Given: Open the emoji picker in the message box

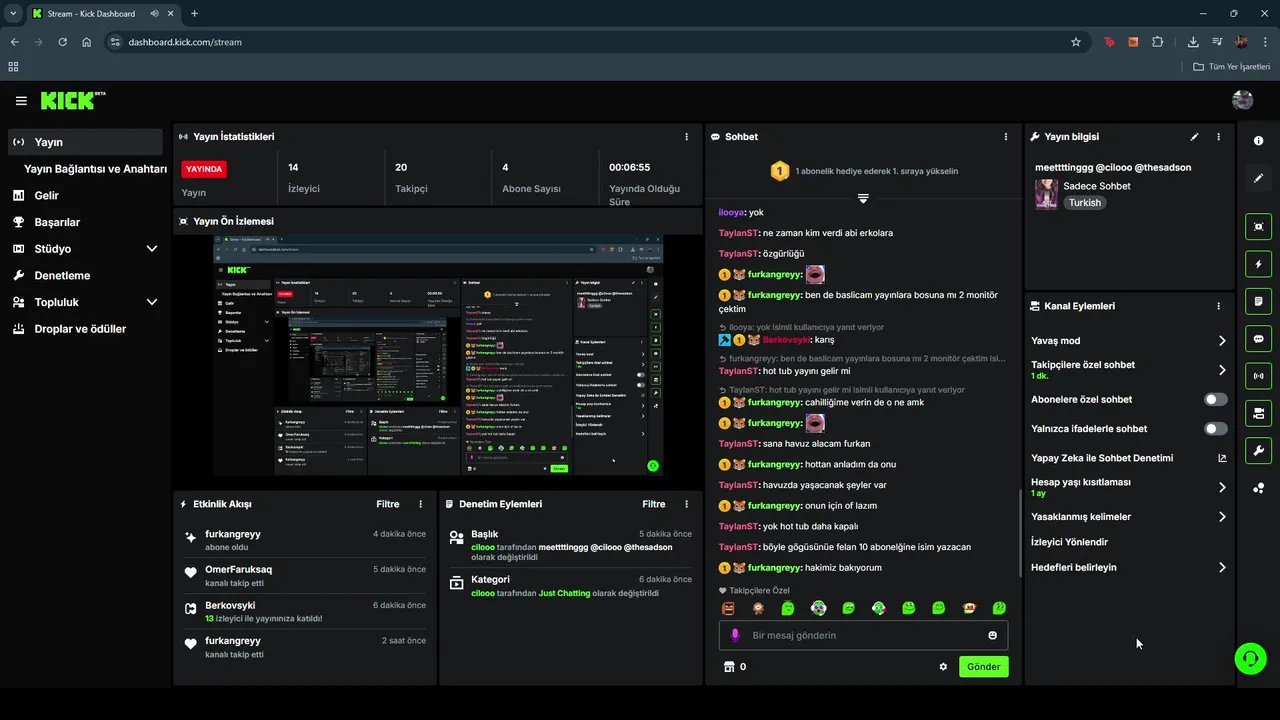Looking at the screenshot, I should (x=992, y=635).
